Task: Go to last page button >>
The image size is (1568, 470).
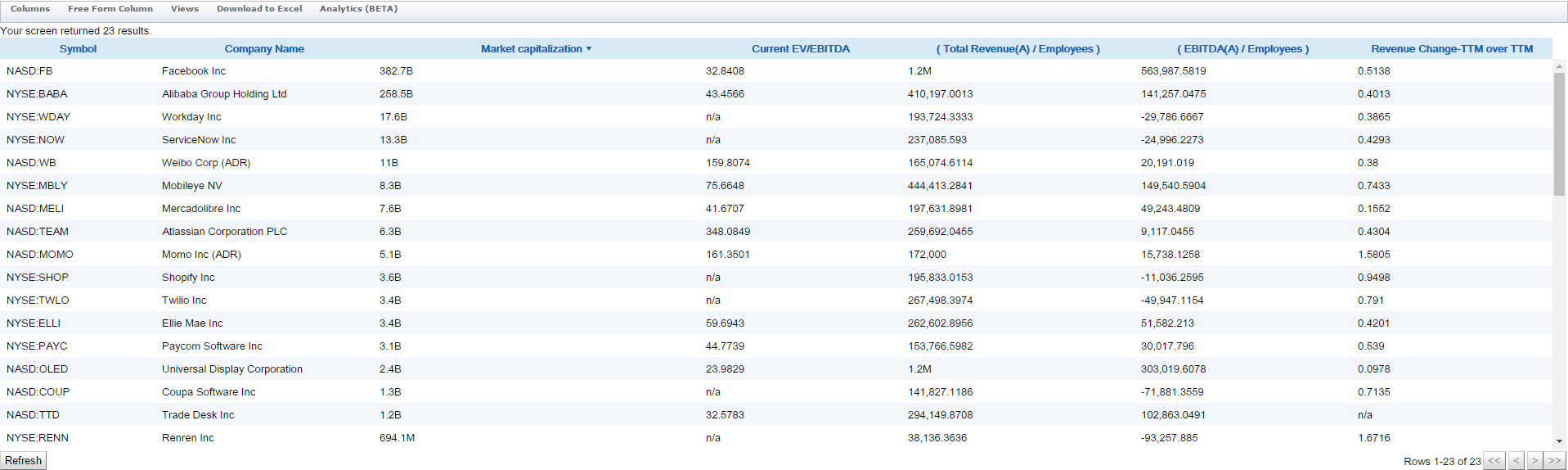Action: click(x=1555, y=461)
